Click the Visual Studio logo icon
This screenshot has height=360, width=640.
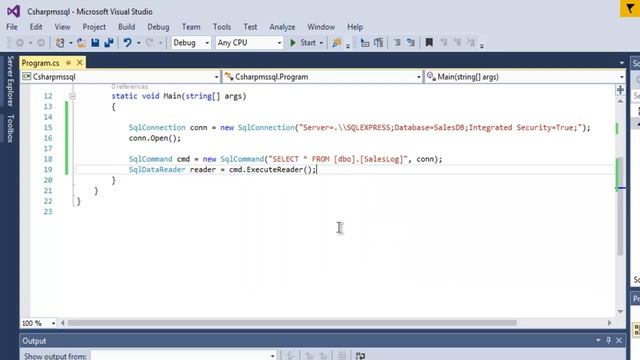coord(13,11)
